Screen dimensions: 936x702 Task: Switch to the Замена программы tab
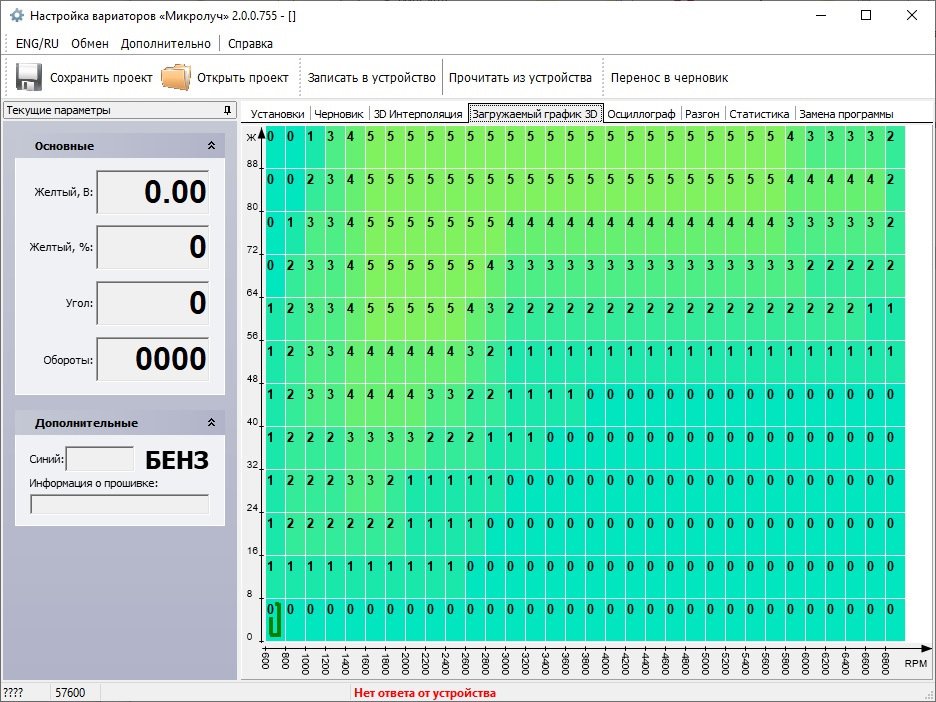[x=846, y=114]
